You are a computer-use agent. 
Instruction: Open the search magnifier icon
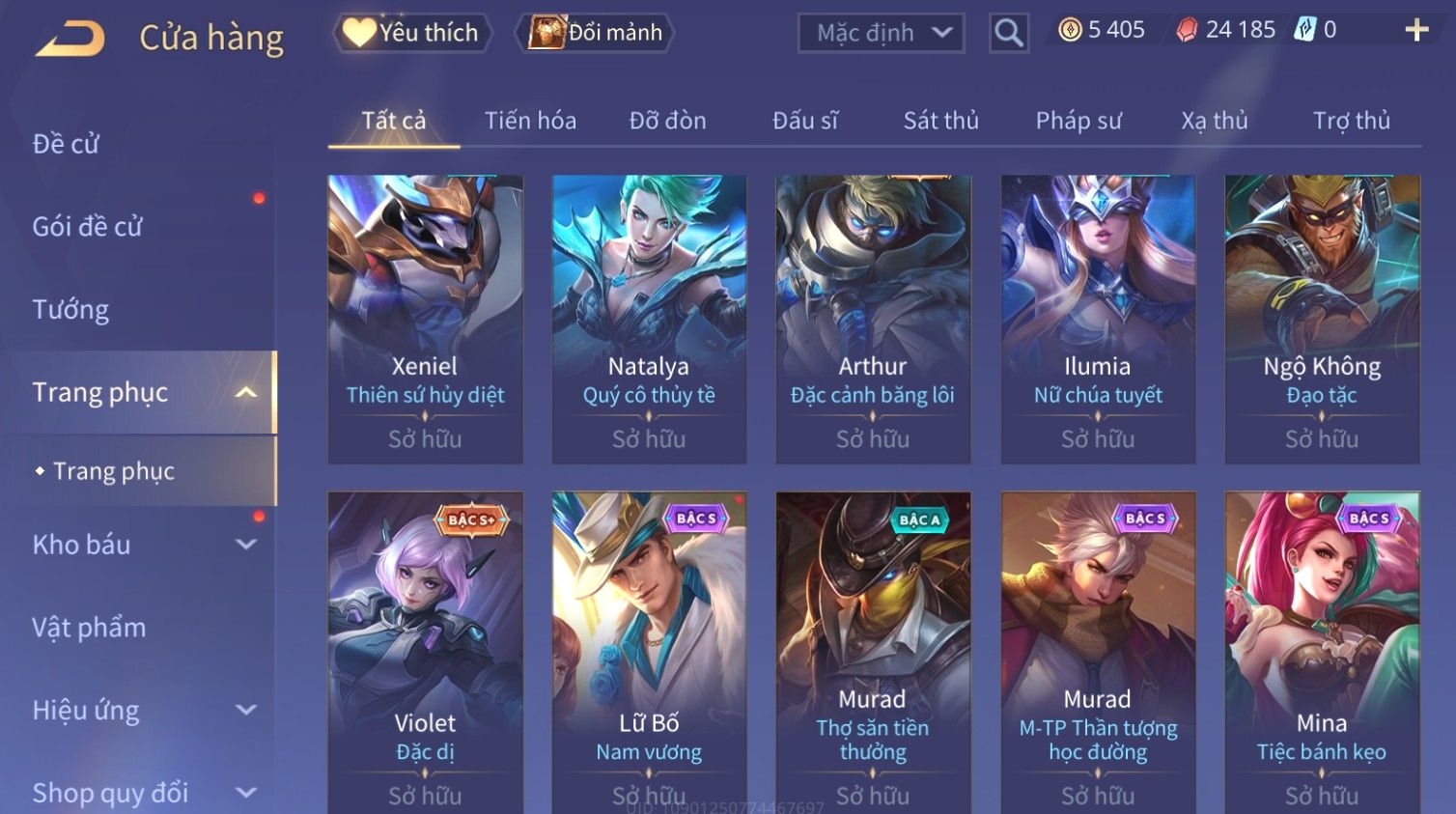[1008, 33]
